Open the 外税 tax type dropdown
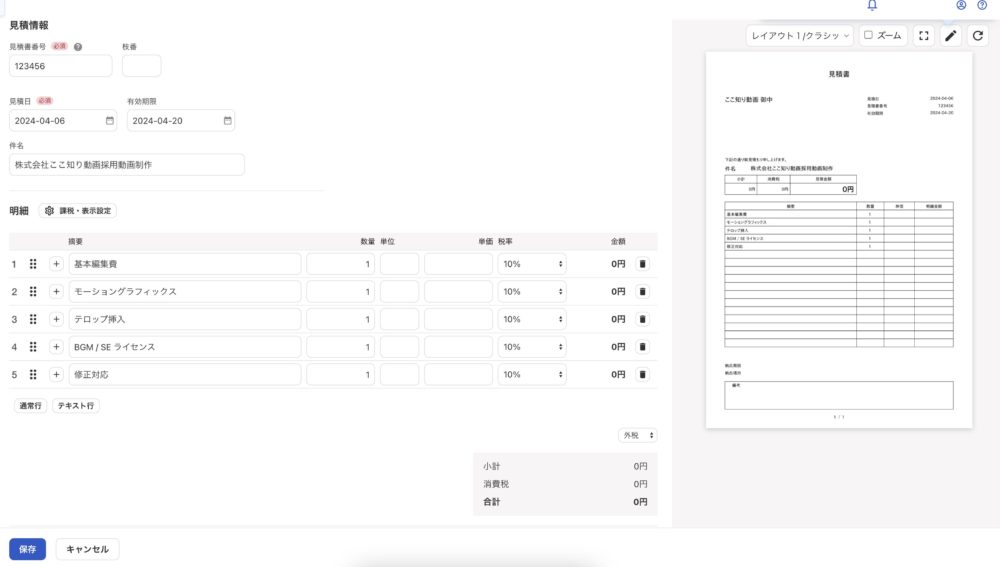 (638, 436)
